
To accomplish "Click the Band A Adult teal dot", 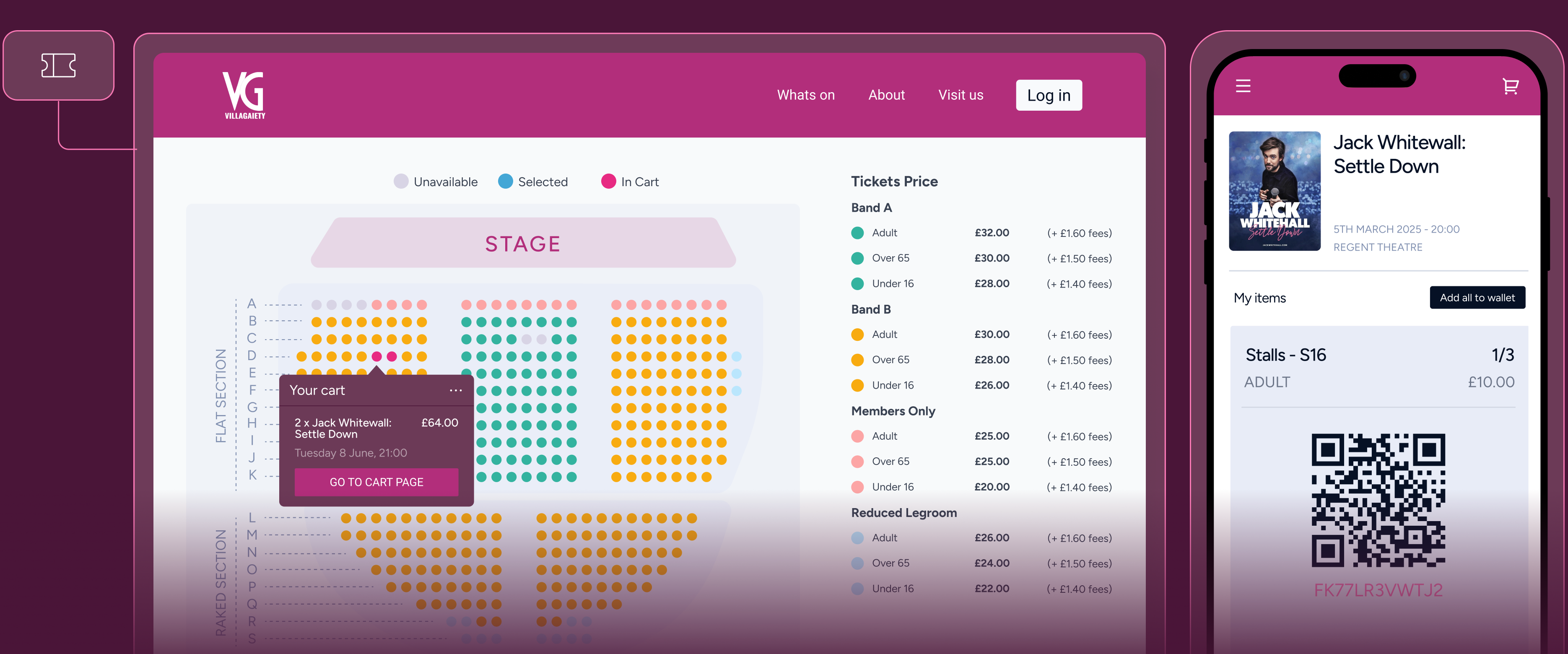I will (x=857, y=233).
